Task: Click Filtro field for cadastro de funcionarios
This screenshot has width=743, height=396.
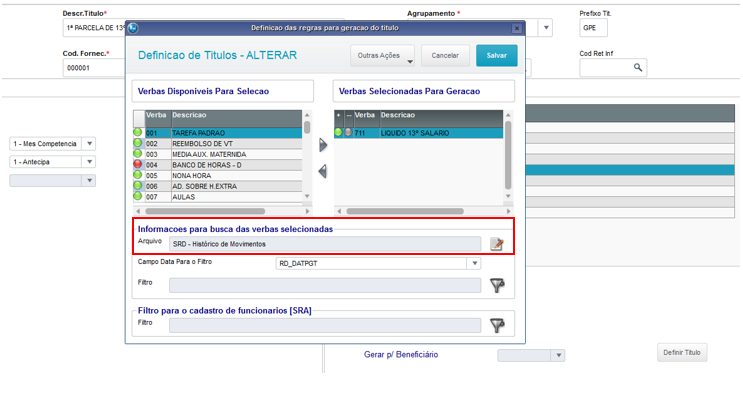Action: pyautogui.click(x=325, y=325)
